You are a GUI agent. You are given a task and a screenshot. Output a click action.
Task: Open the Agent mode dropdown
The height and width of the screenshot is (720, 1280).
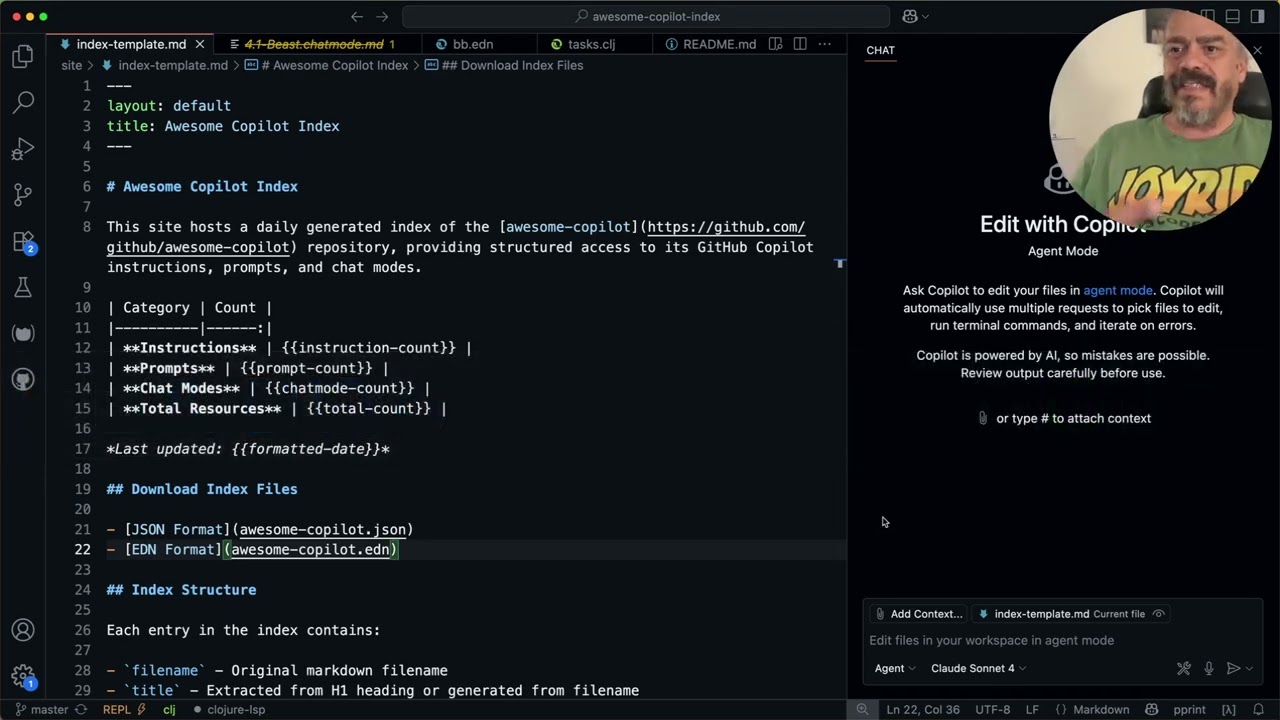[895, 668]
